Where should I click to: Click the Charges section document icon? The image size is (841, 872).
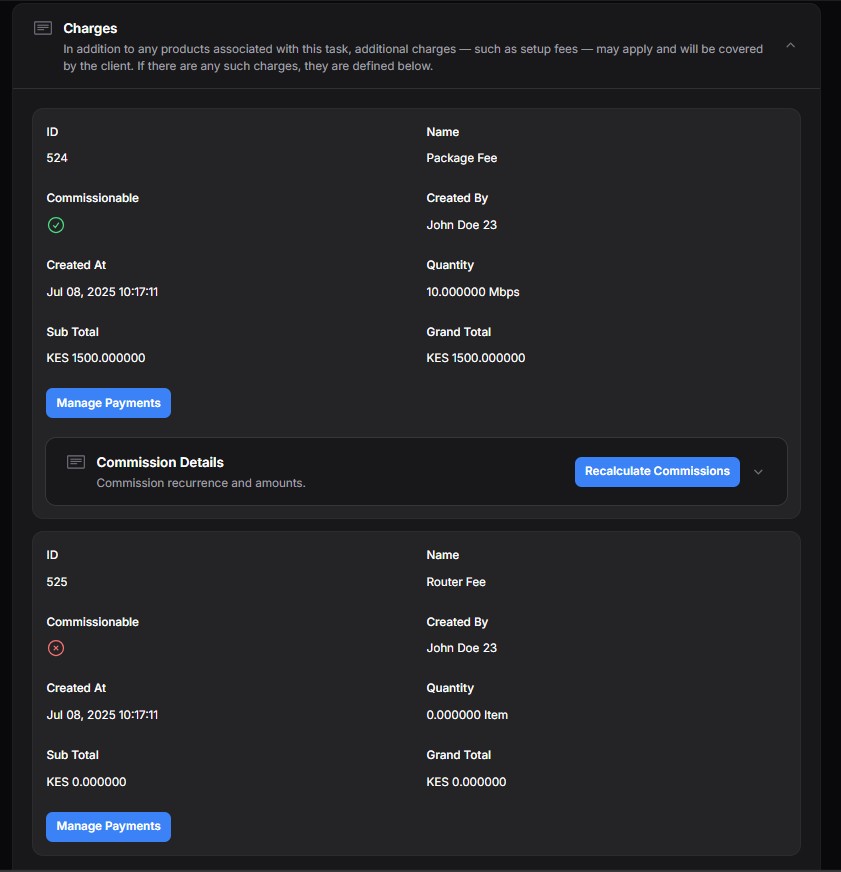click(x=43, y=28)
